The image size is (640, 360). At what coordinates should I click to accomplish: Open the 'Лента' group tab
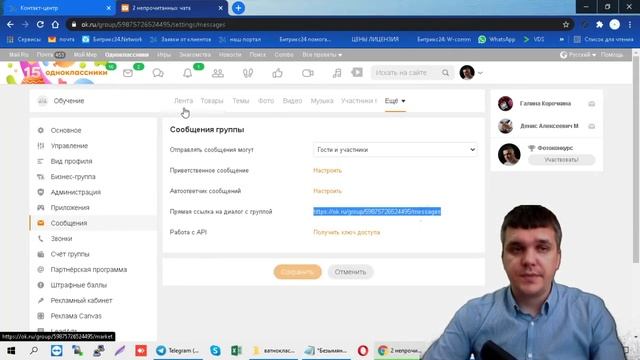[183, 101]
